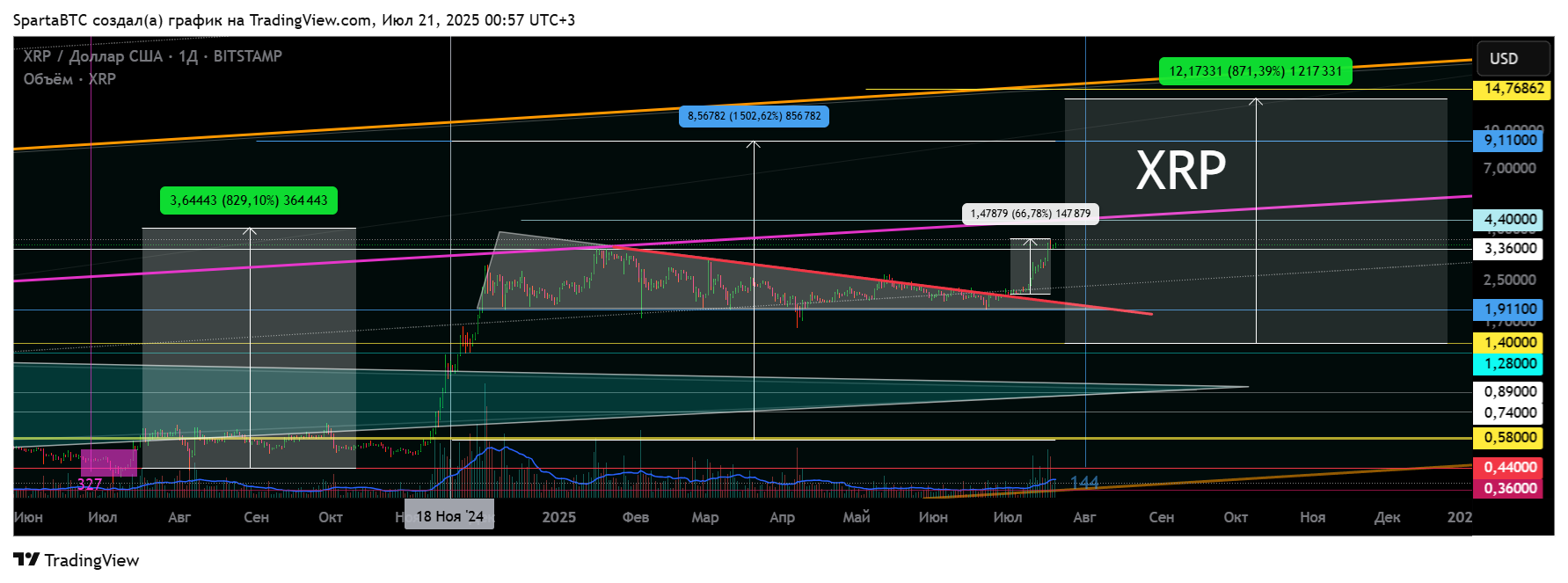Select the white 1,47879 (66,78%) measurement label
The height and width of the screenshot is (583, 1568).
click(x=1031, y=214)
